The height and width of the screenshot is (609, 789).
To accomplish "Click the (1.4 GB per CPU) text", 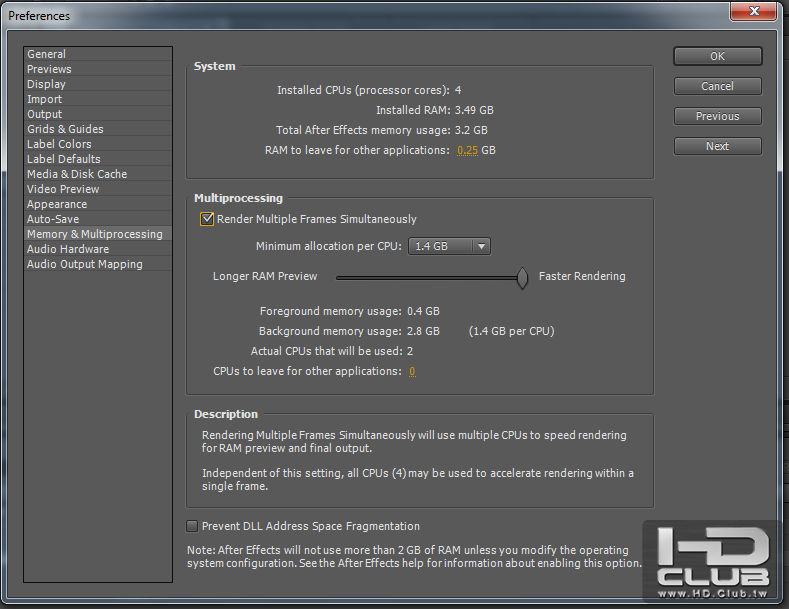I will 511,331.
